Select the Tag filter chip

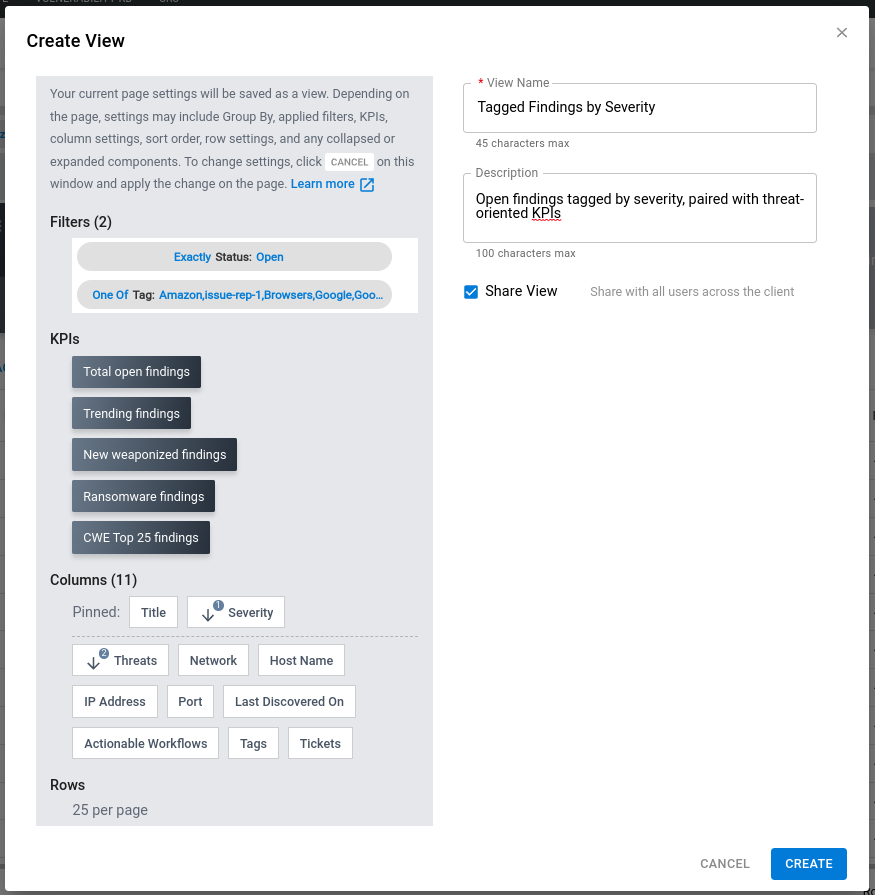[x=234, y=295]
